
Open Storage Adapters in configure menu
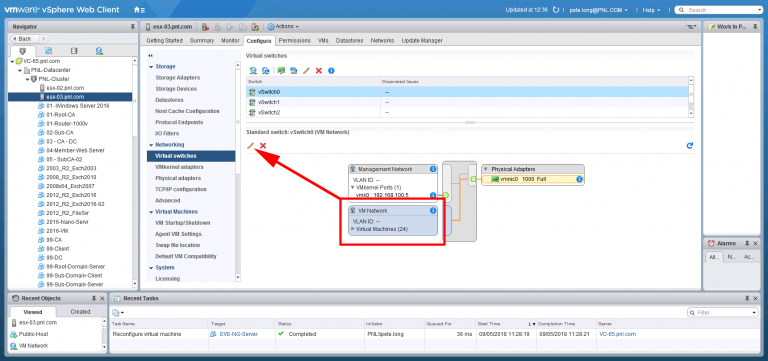coord(177,78)
